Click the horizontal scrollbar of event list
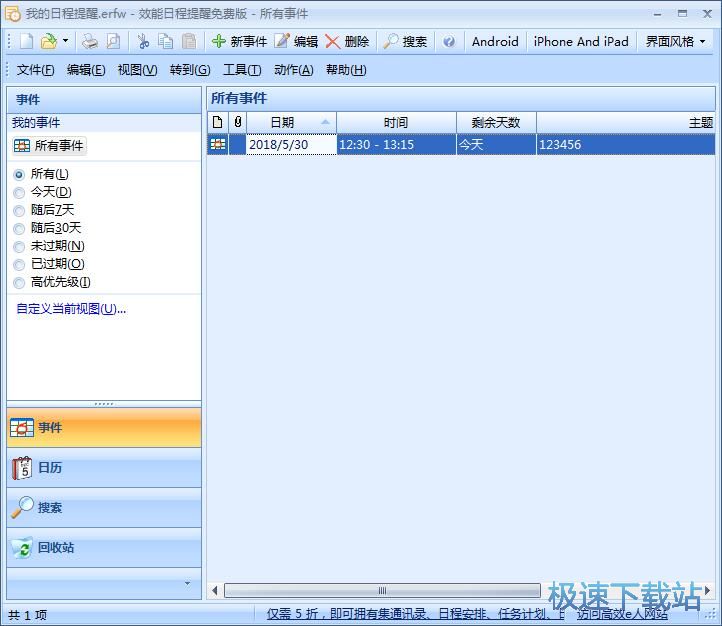 click(x=381, y=590)
